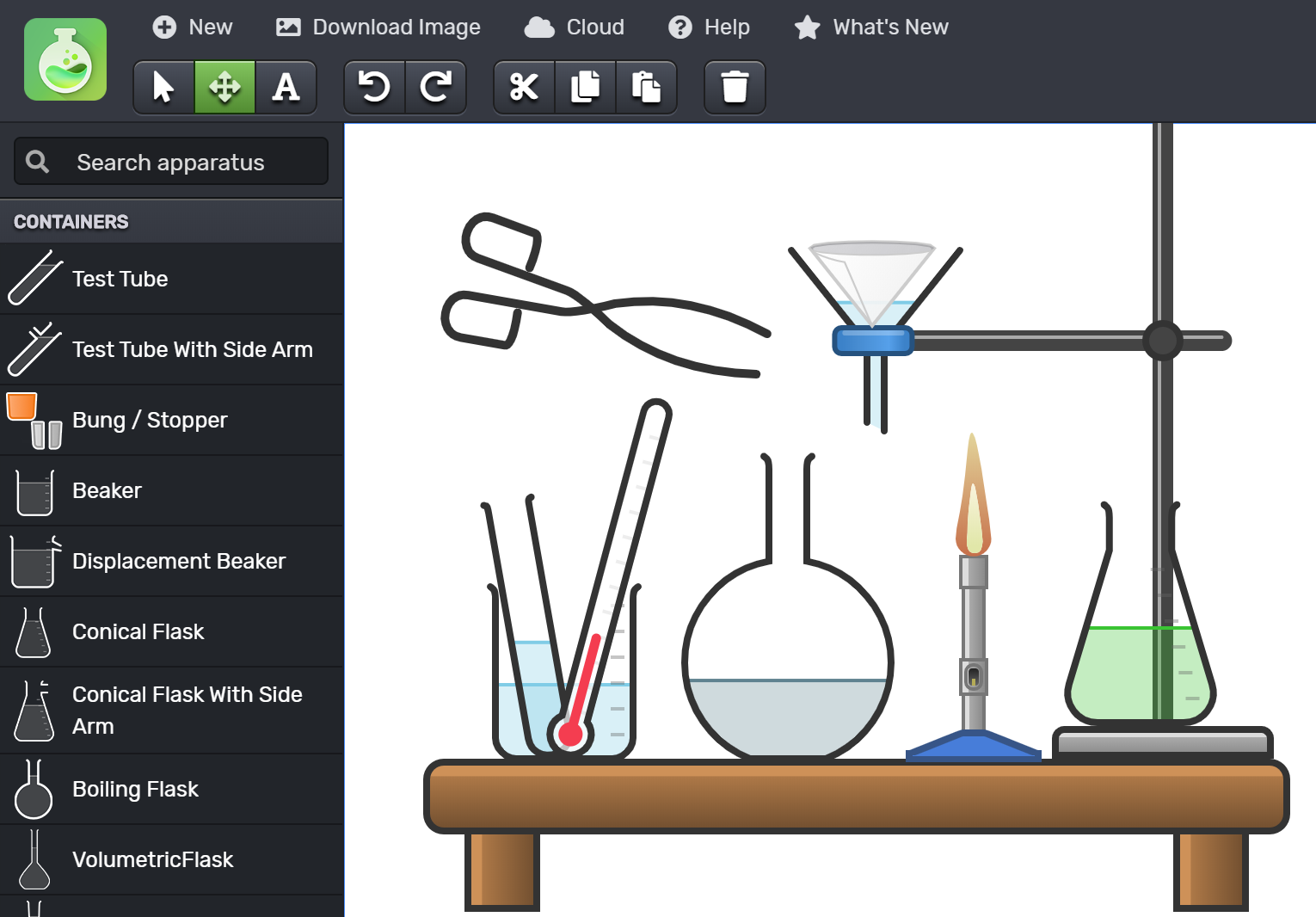Paste from clipboard icon
Viewport: 1316px width, 917px height.
click(x=647, y=87)
